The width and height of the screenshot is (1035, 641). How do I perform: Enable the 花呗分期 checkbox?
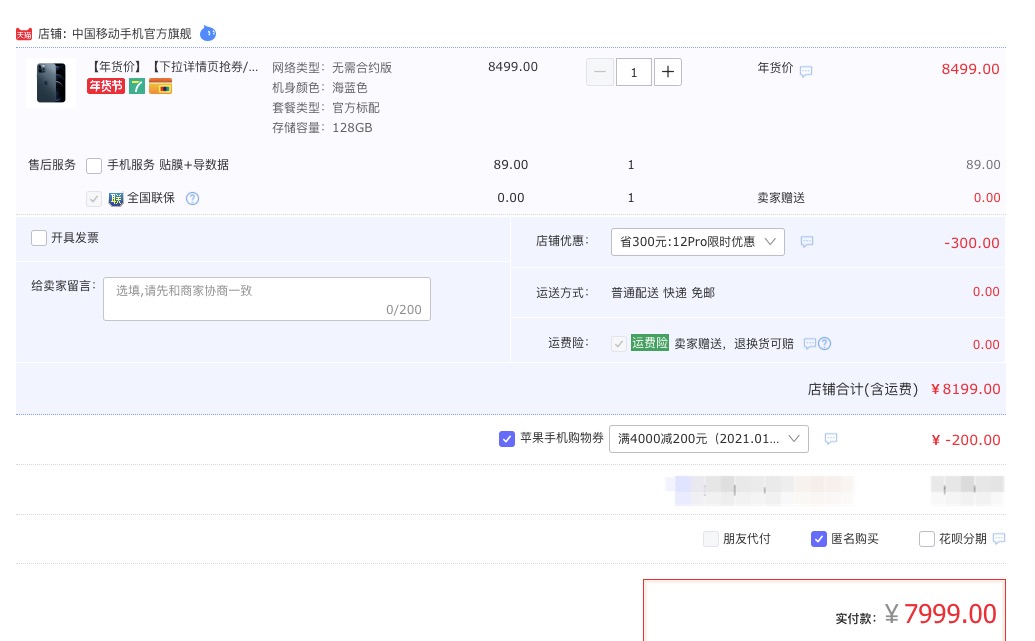927,539
